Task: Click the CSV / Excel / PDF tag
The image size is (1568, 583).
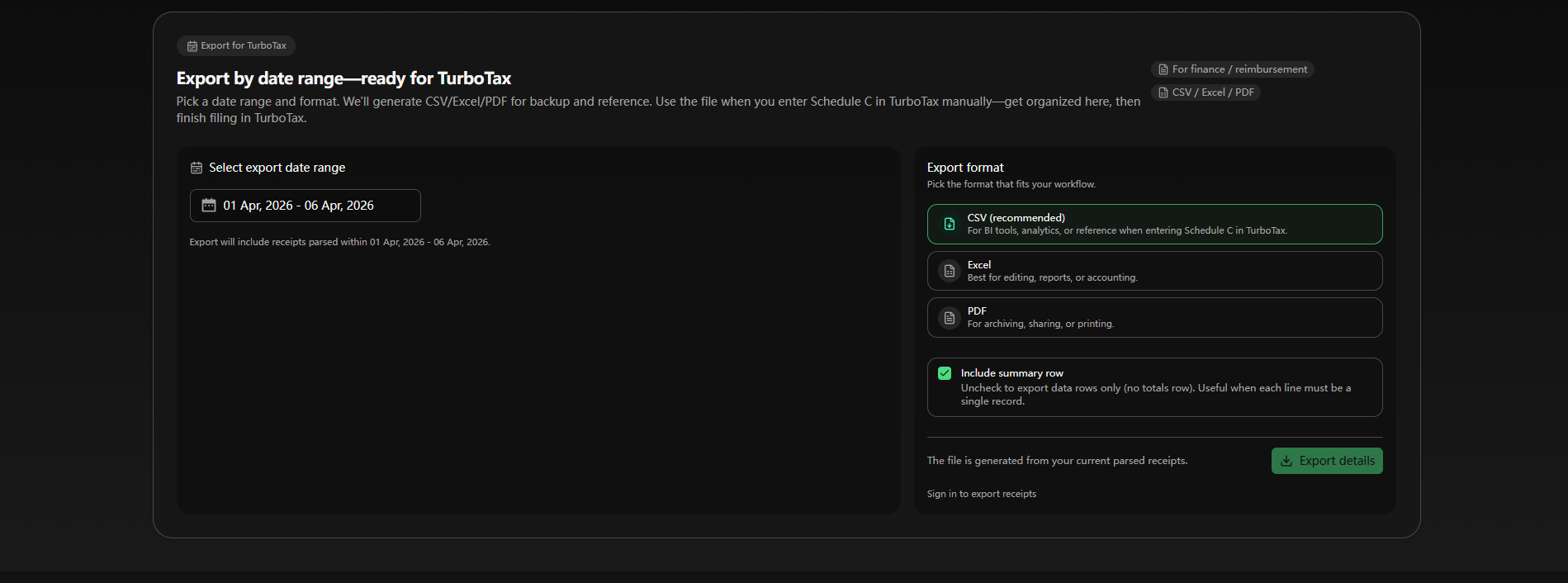Action: point(1206,92)
